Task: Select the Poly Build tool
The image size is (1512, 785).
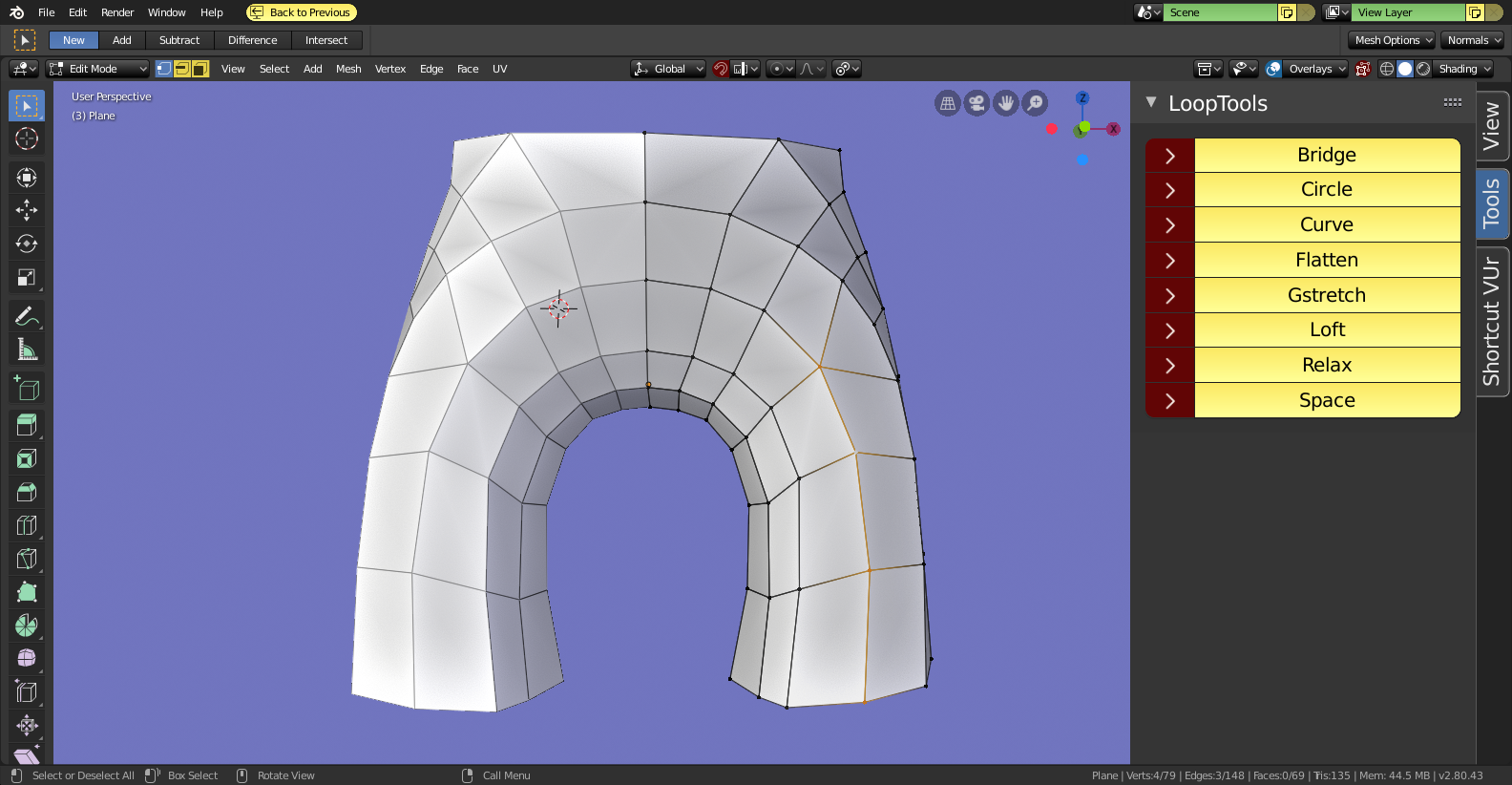Action: [27, 592]
